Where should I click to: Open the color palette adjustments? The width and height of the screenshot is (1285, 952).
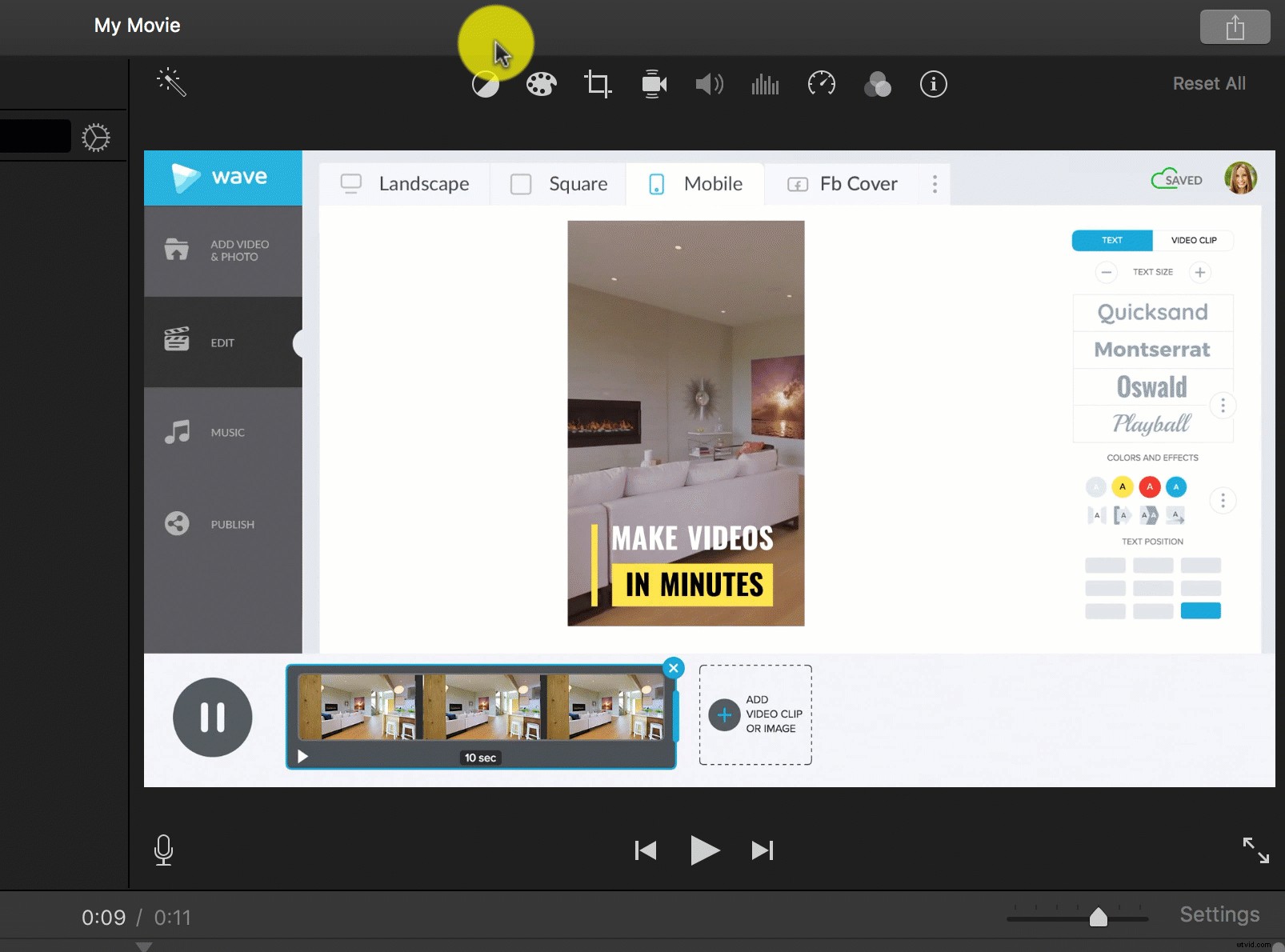(x=541, y=83)
